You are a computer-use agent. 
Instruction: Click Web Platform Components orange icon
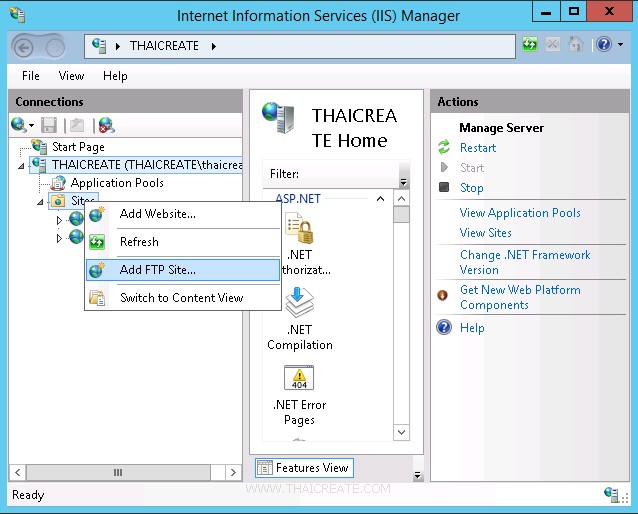point(442,295)
